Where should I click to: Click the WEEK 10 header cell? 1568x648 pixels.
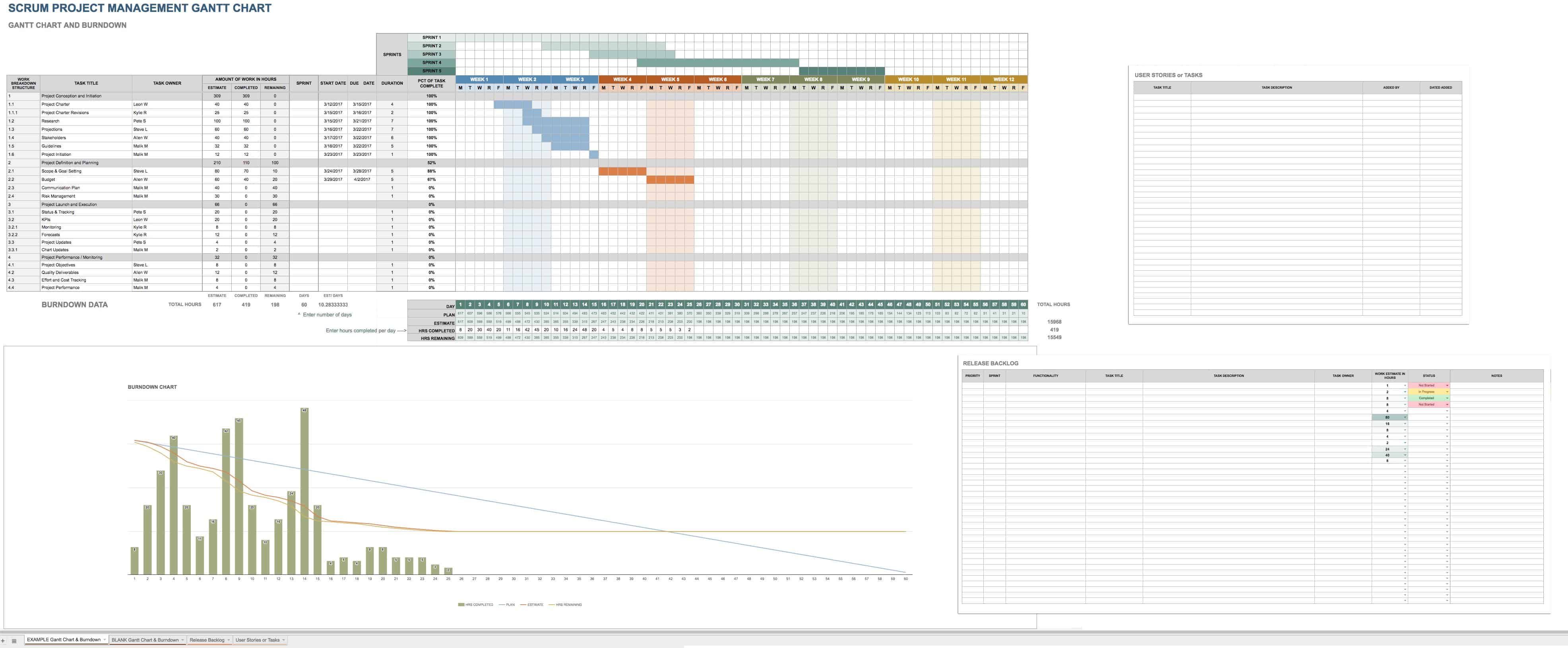tap(908, 79)
